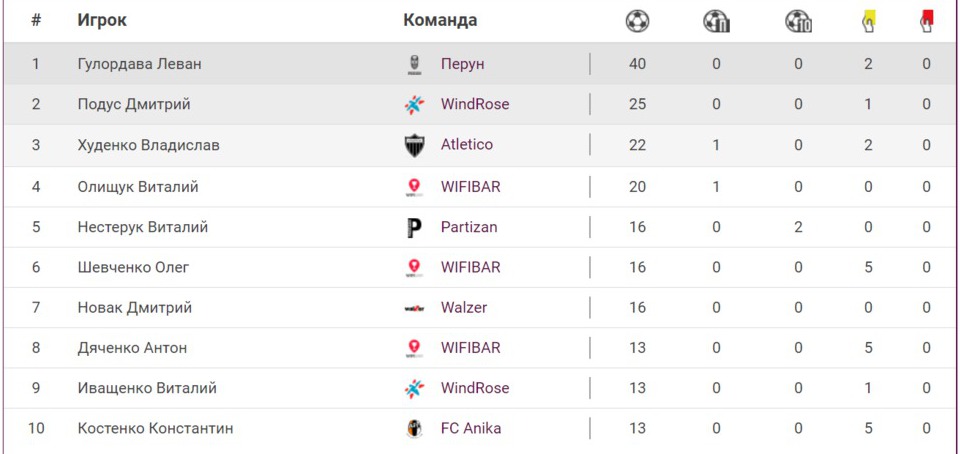Click the Перун team logo
The width and height of the screenshot is (960, 454).
click(x=414, y=65)
